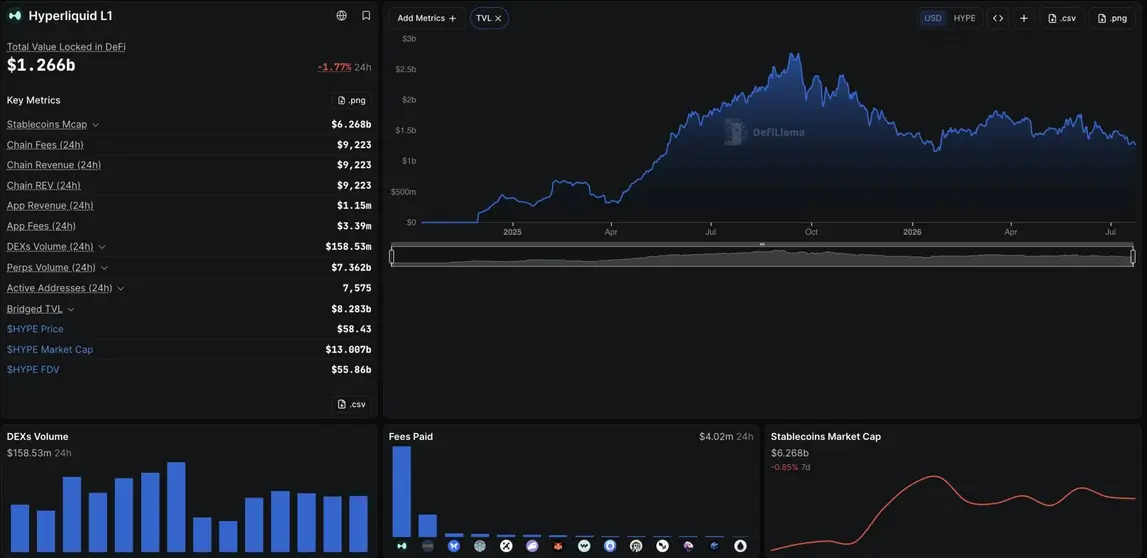Open the $HYPE Market Cap link
The image size is (1147, 558).
pos(50,350)
